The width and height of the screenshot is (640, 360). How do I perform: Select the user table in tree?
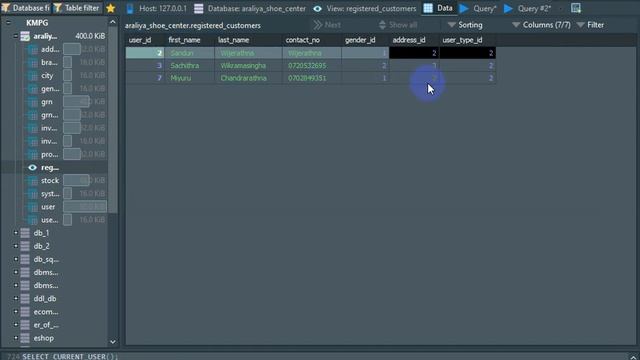[48, 207]
